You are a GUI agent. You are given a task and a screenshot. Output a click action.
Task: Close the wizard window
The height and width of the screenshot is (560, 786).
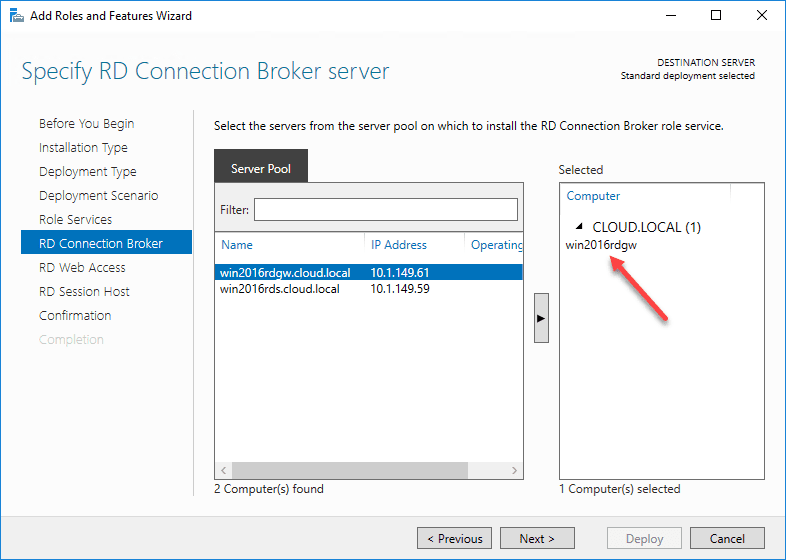tap(761, 16)
